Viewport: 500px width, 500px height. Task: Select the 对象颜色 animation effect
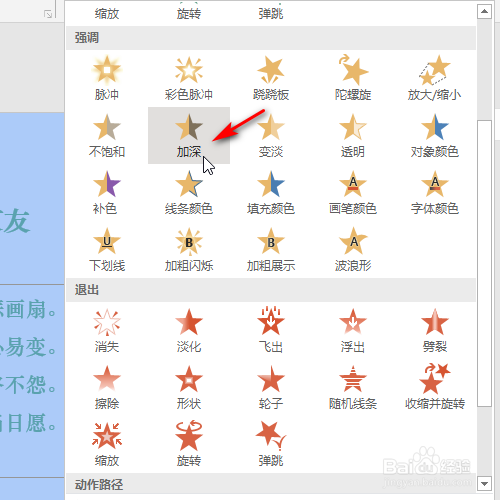[435, 136]
